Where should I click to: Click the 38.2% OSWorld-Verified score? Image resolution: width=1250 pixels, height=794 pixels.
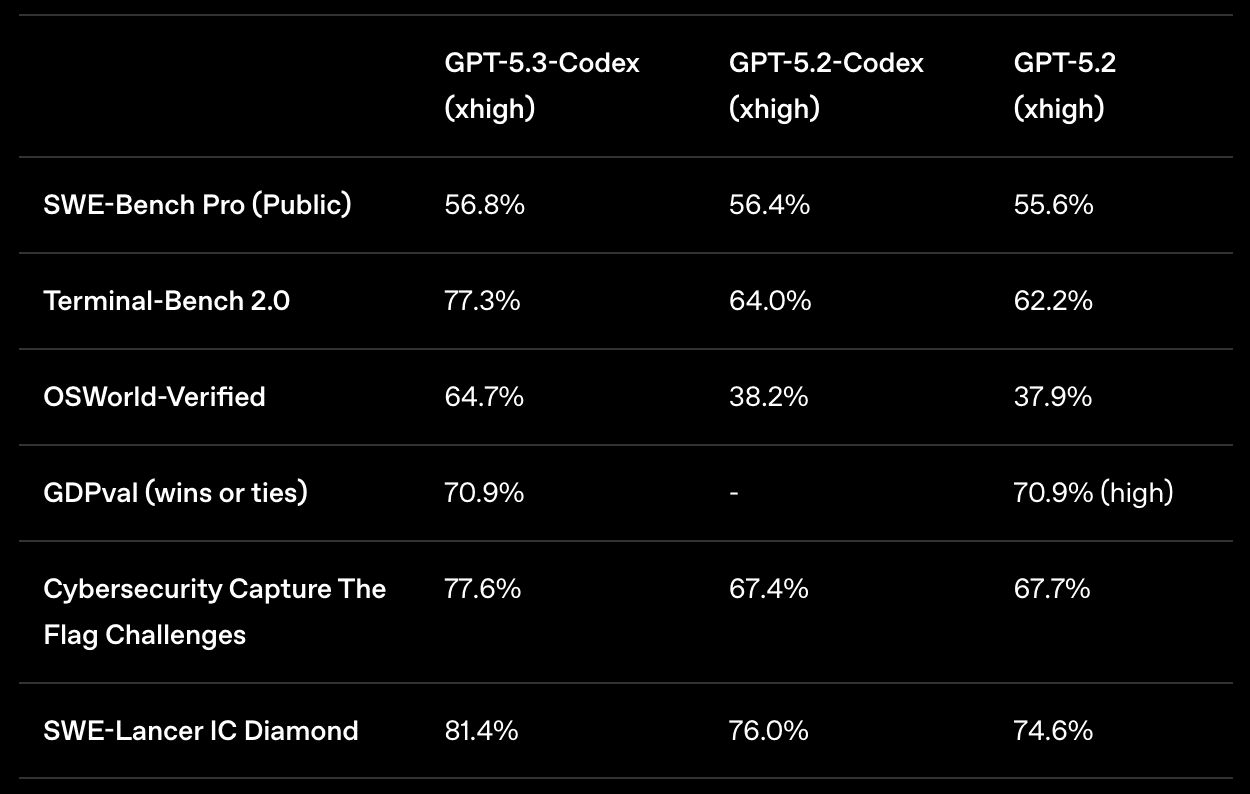point(768,397)
